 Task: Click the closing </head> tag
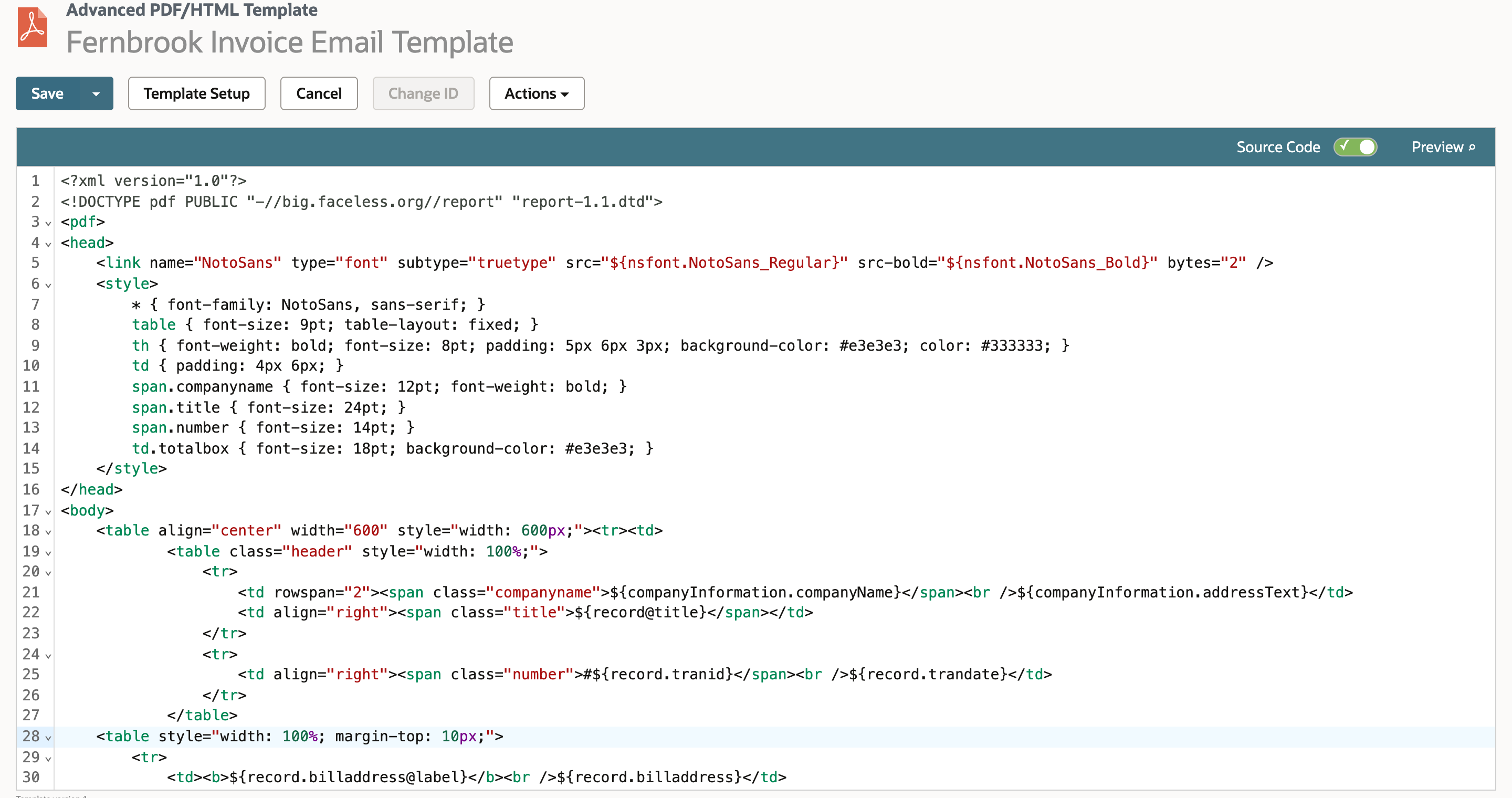coord(91,489)
